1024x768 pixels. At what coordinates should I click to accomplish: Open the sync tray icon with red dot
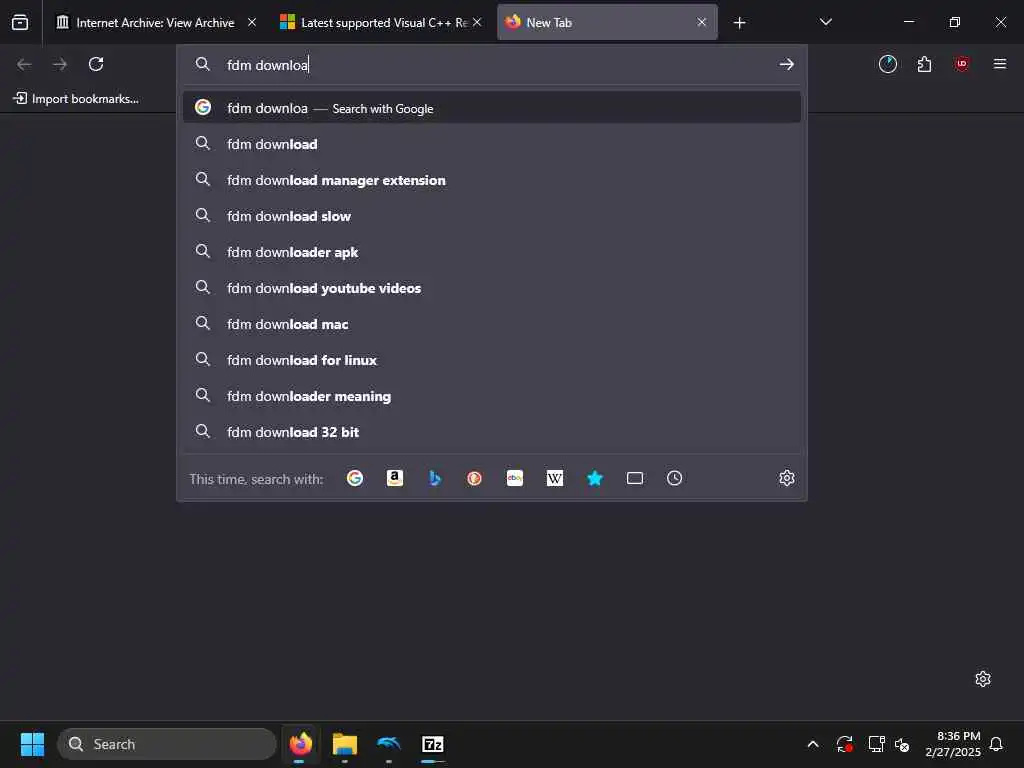click(x=844, y=744)
